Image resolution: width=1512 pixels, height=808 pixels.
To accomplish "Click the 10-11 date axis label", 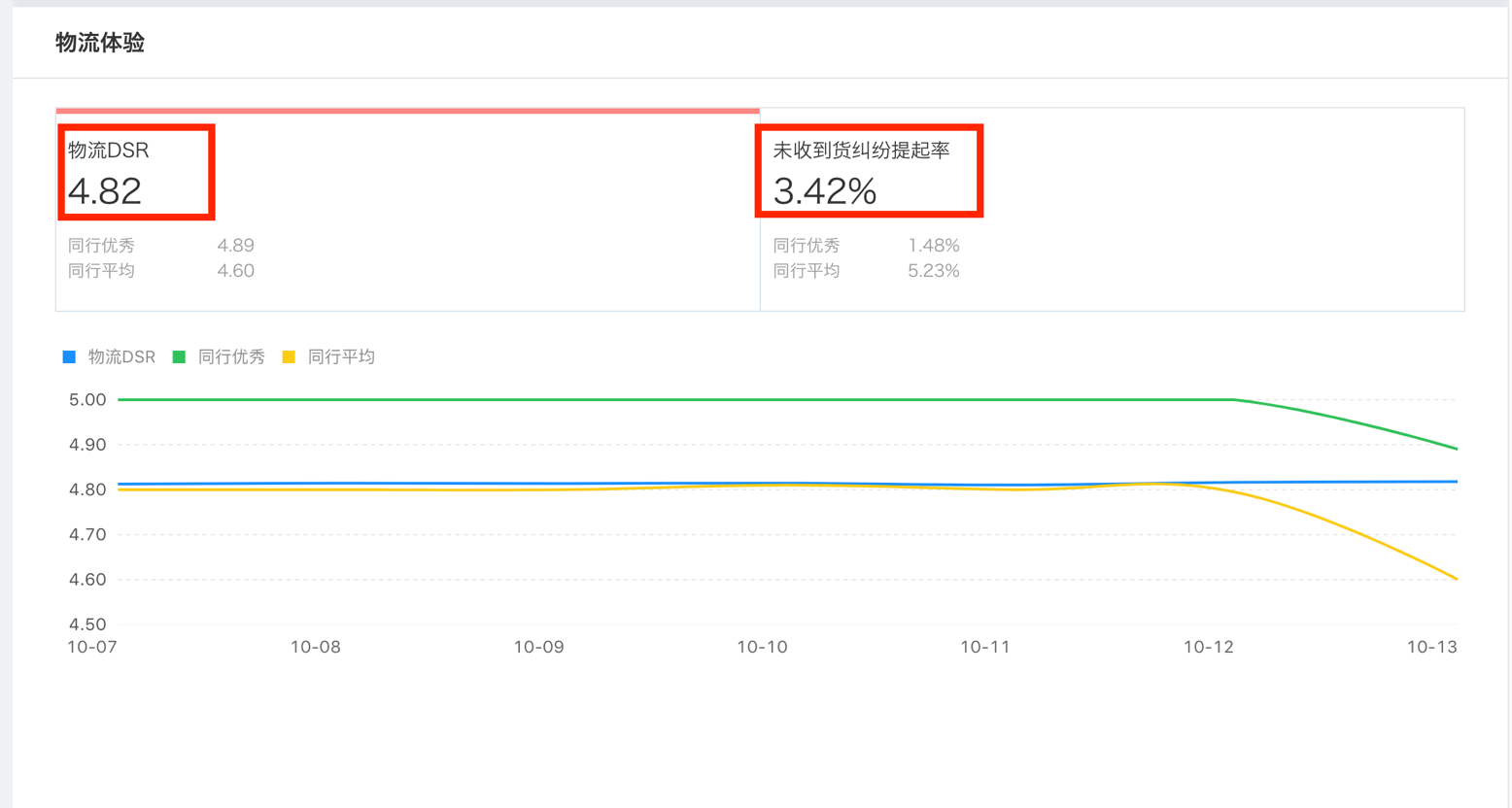I will pos(985,647).
